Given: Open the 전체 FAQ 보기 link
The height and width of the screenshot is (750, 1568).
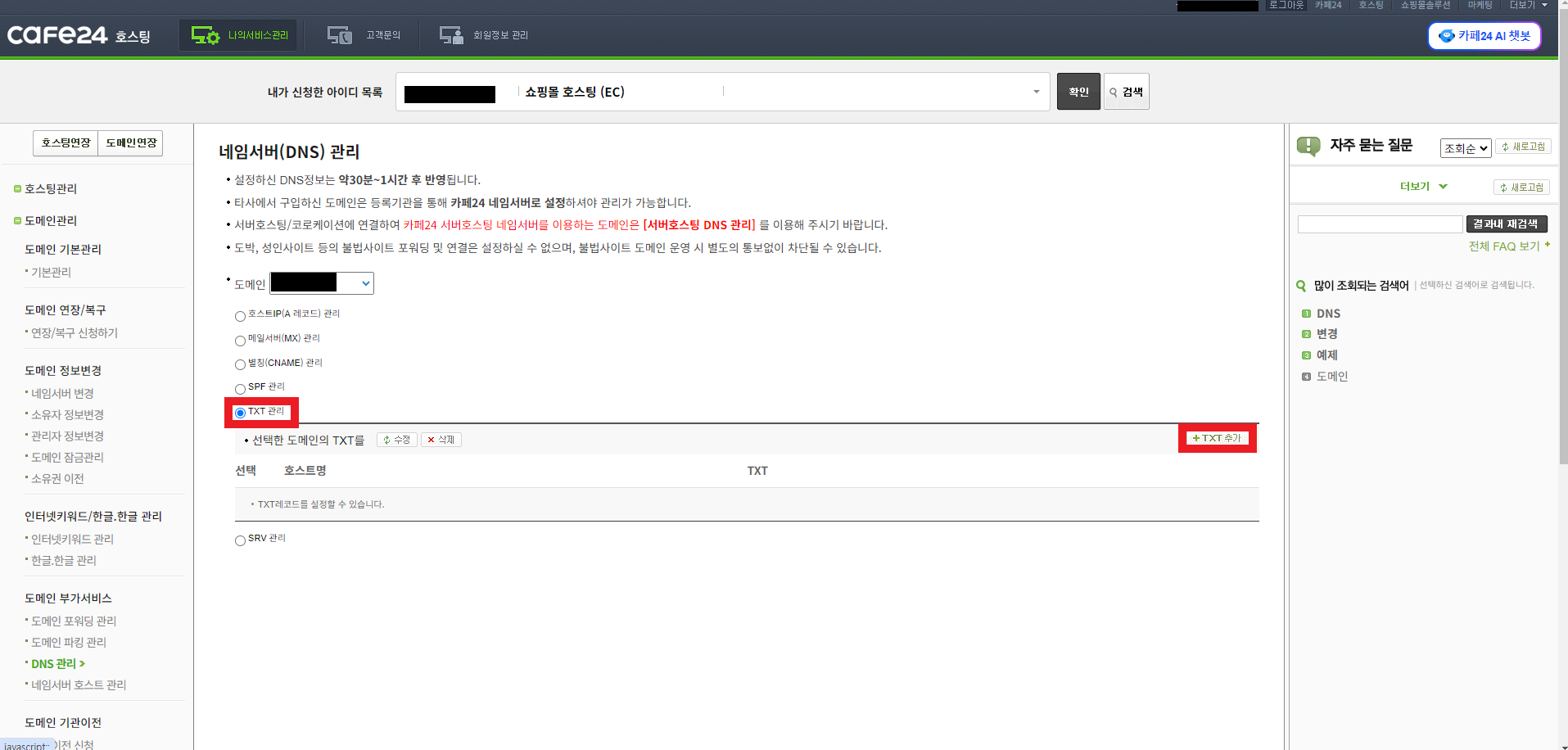Looking at the screenshot, I should 1509,246.
